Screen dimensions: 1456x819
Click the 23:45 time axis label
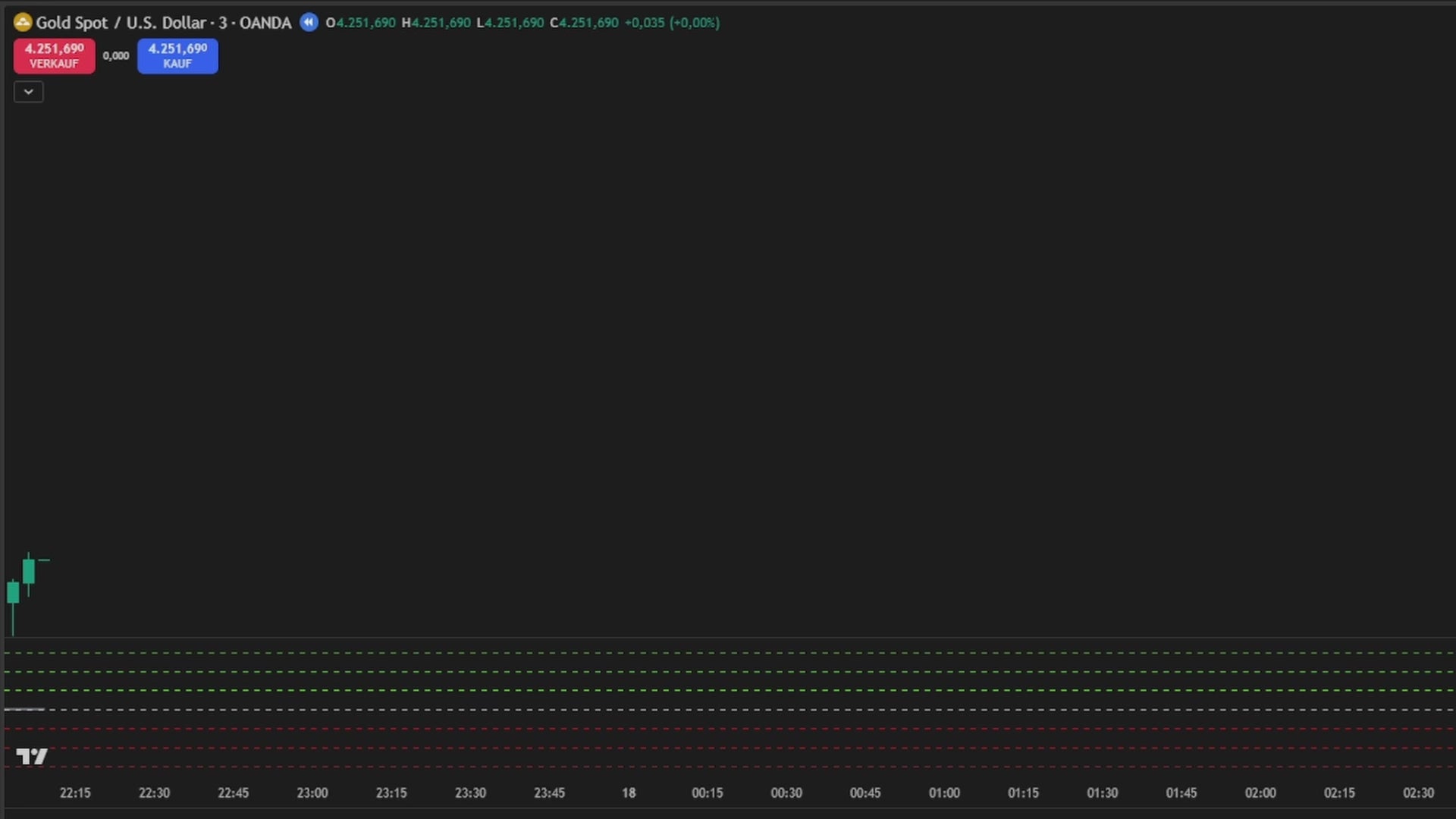549,792
